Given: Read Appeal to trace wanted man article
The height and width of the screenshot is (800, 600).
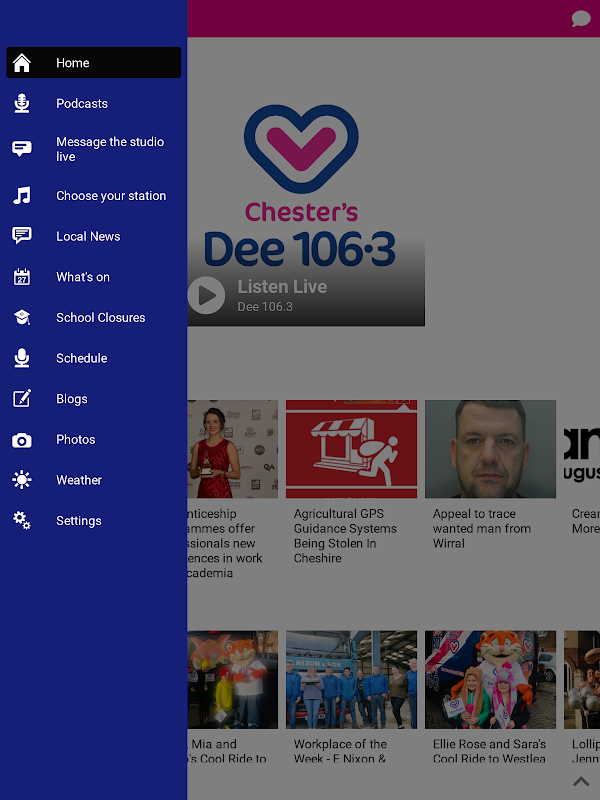Looking at the screenshot, I should pyautogui.click(x=482, y=529).
